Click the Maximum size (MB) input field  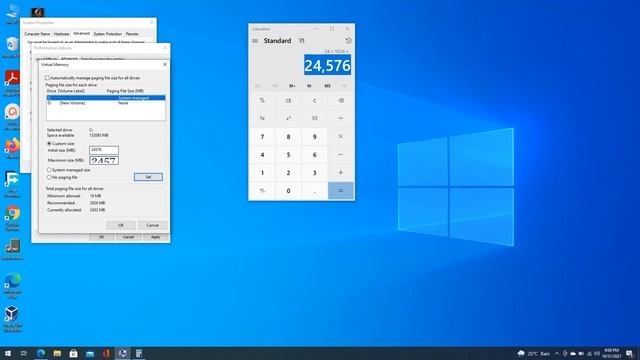click(104, 160)
